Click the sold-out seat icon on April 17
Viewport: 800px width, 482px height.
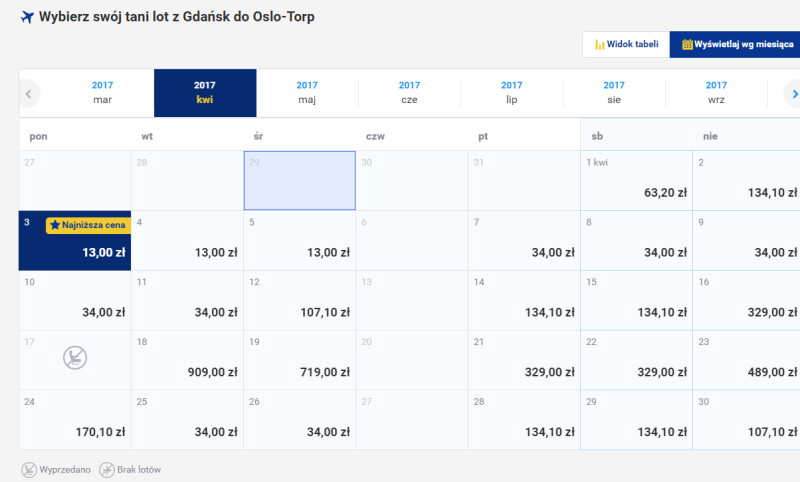75,358
